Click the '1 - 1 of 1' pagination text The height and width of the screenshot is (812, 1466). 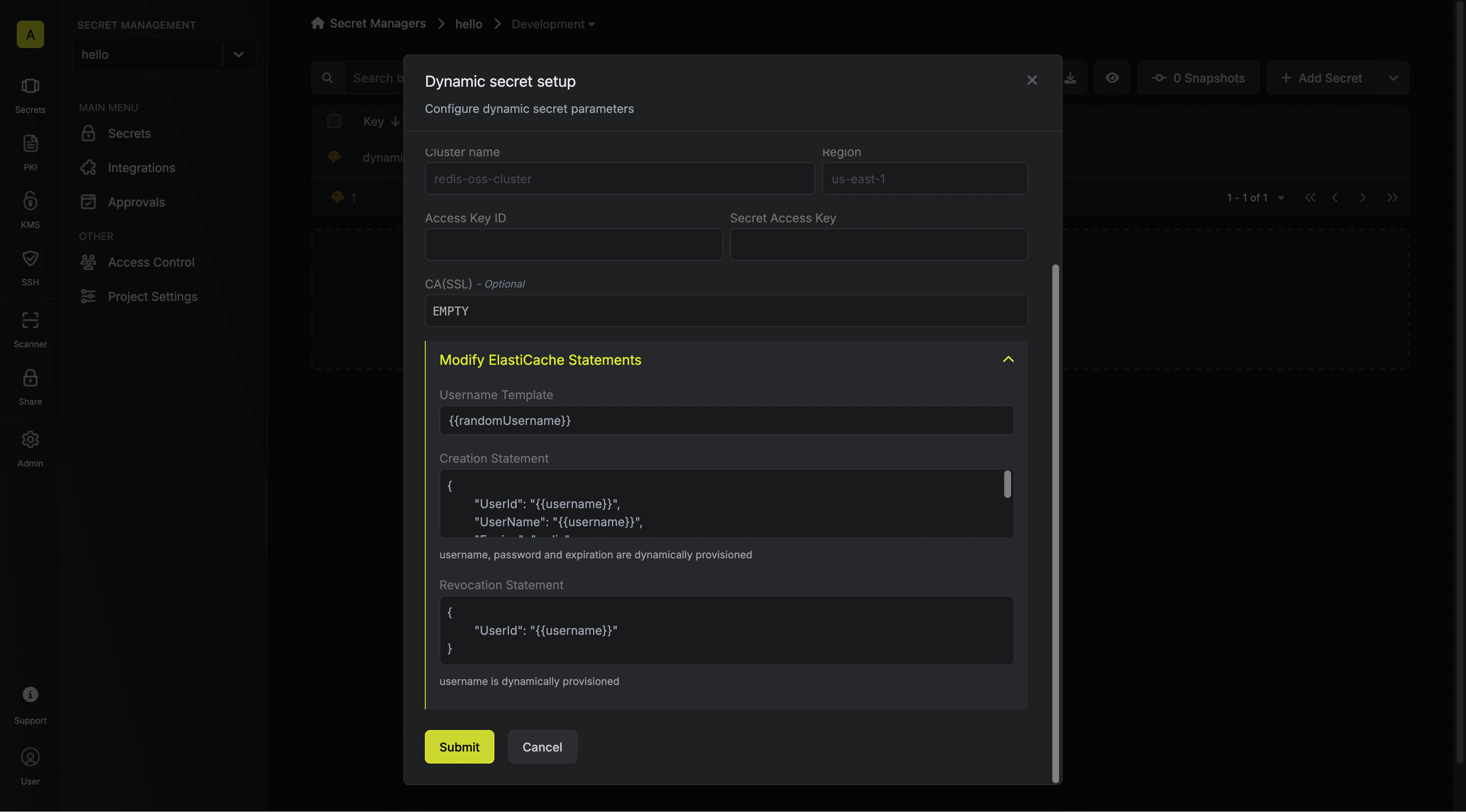pyautogui.click(x=1247, y=197)
